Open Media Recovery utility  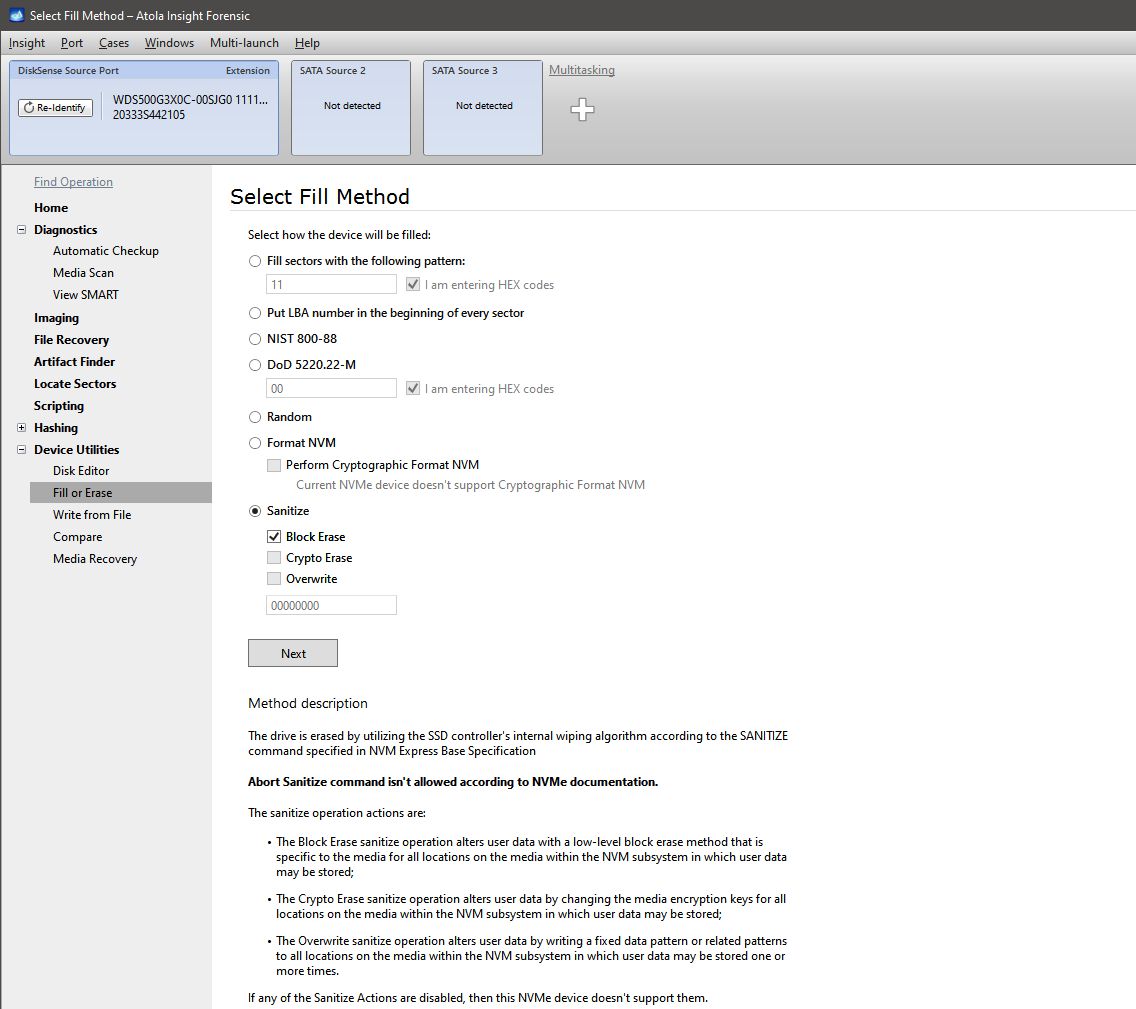pyautogui.click(x=95, y=558)
